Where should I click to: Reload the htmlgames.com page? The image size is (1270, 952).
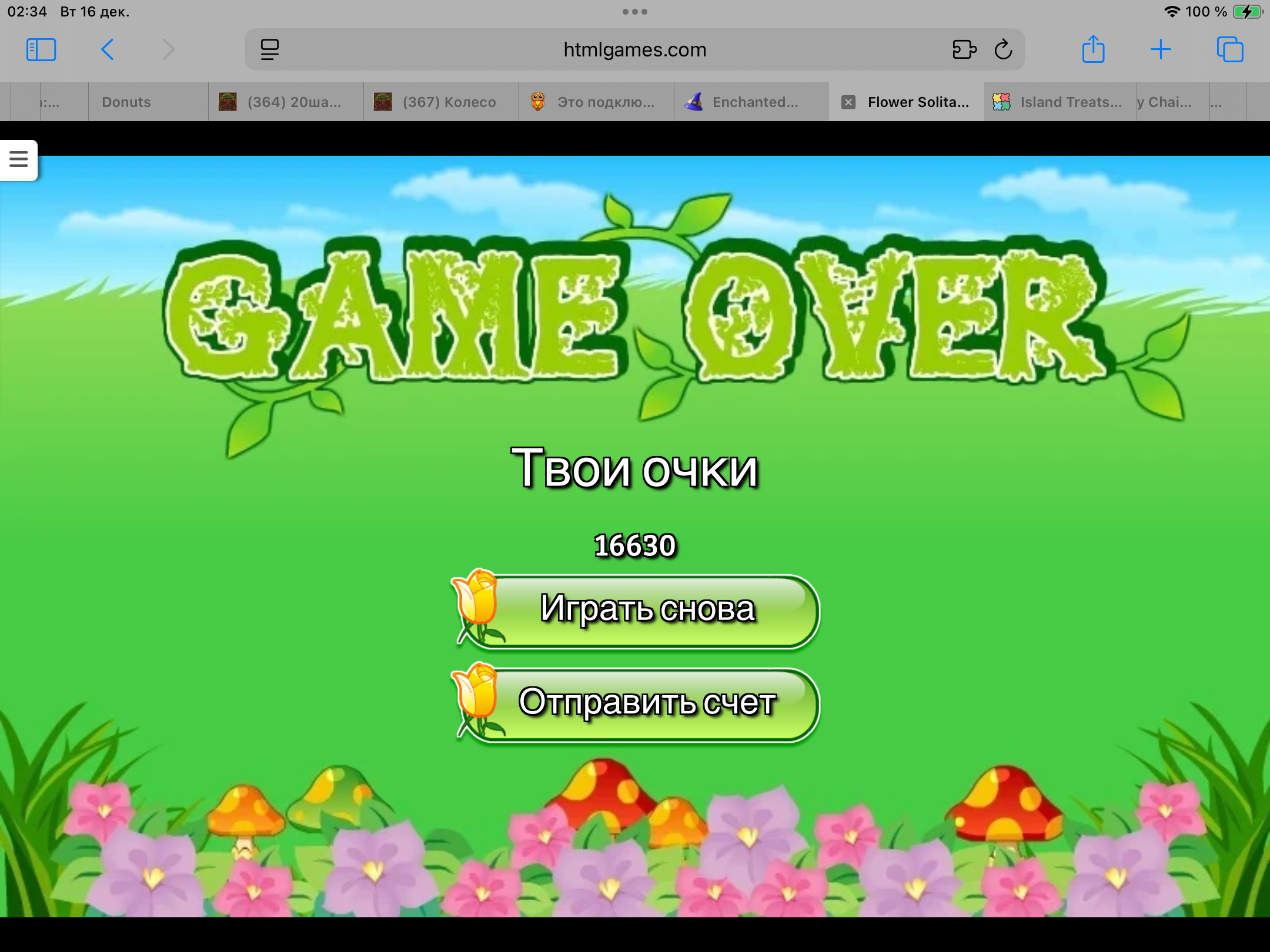(x=1003, y=50)
